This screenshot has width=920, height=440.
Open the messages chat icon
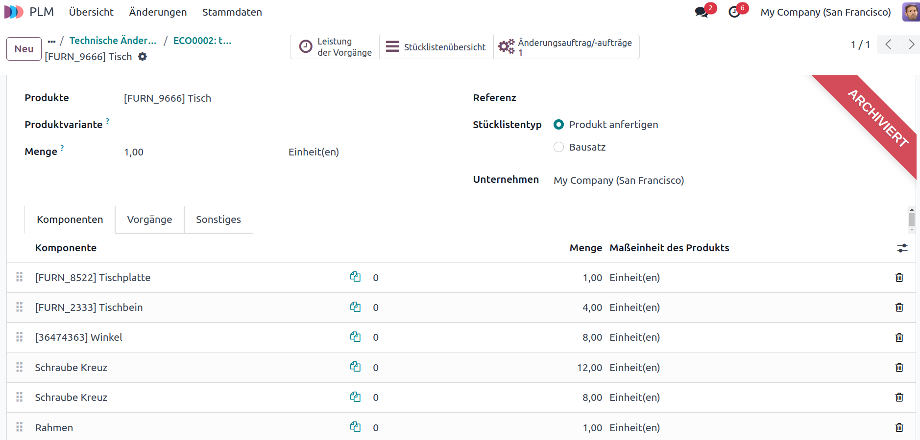(702, 12)
